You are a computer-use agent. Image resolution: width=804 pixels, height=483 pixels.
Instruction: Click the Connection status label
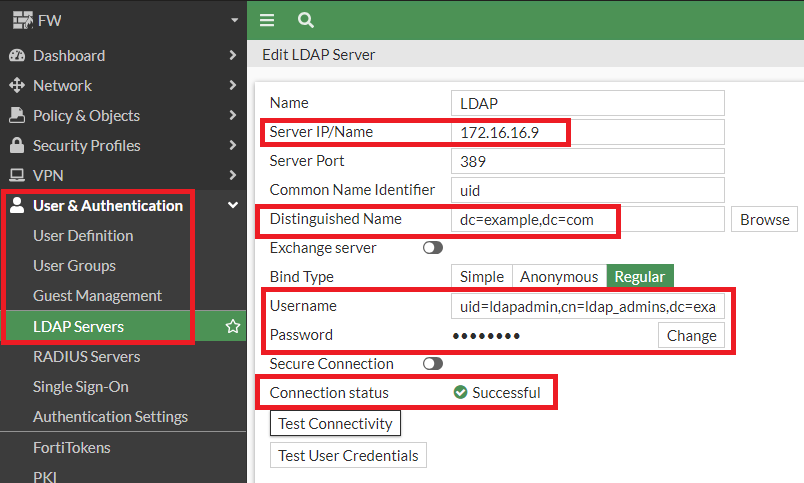point(329,393)
